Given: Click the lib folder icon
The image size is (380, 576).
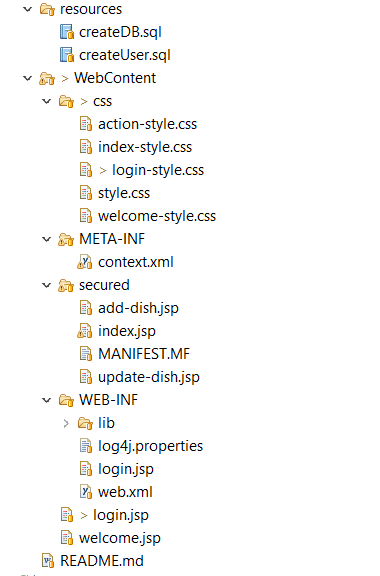Looking at the screenshot, I should pos(85,423).
